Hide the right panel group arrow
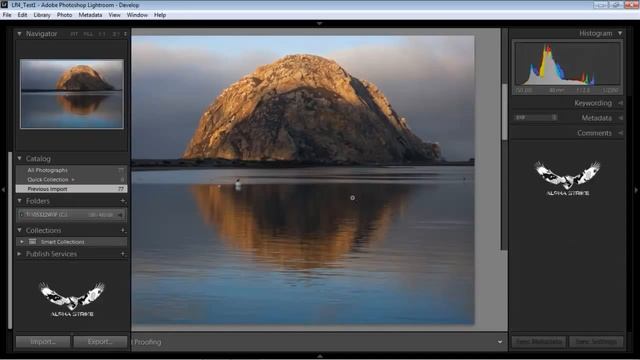 point(636,190)
